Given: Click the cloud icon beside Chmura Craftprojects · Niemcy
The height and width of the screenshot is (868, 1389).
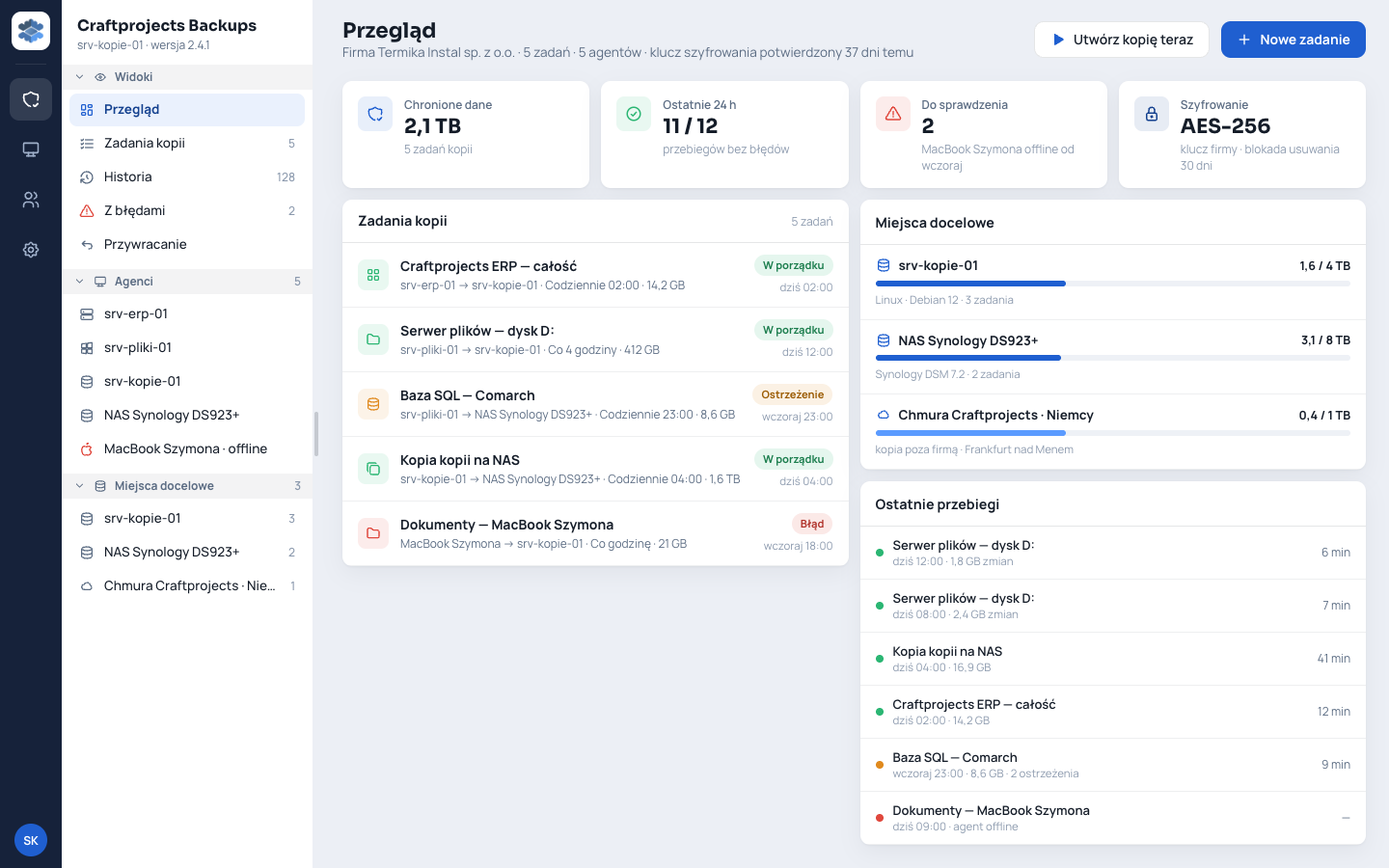Looking at the screenshot, I should [883, 415].
